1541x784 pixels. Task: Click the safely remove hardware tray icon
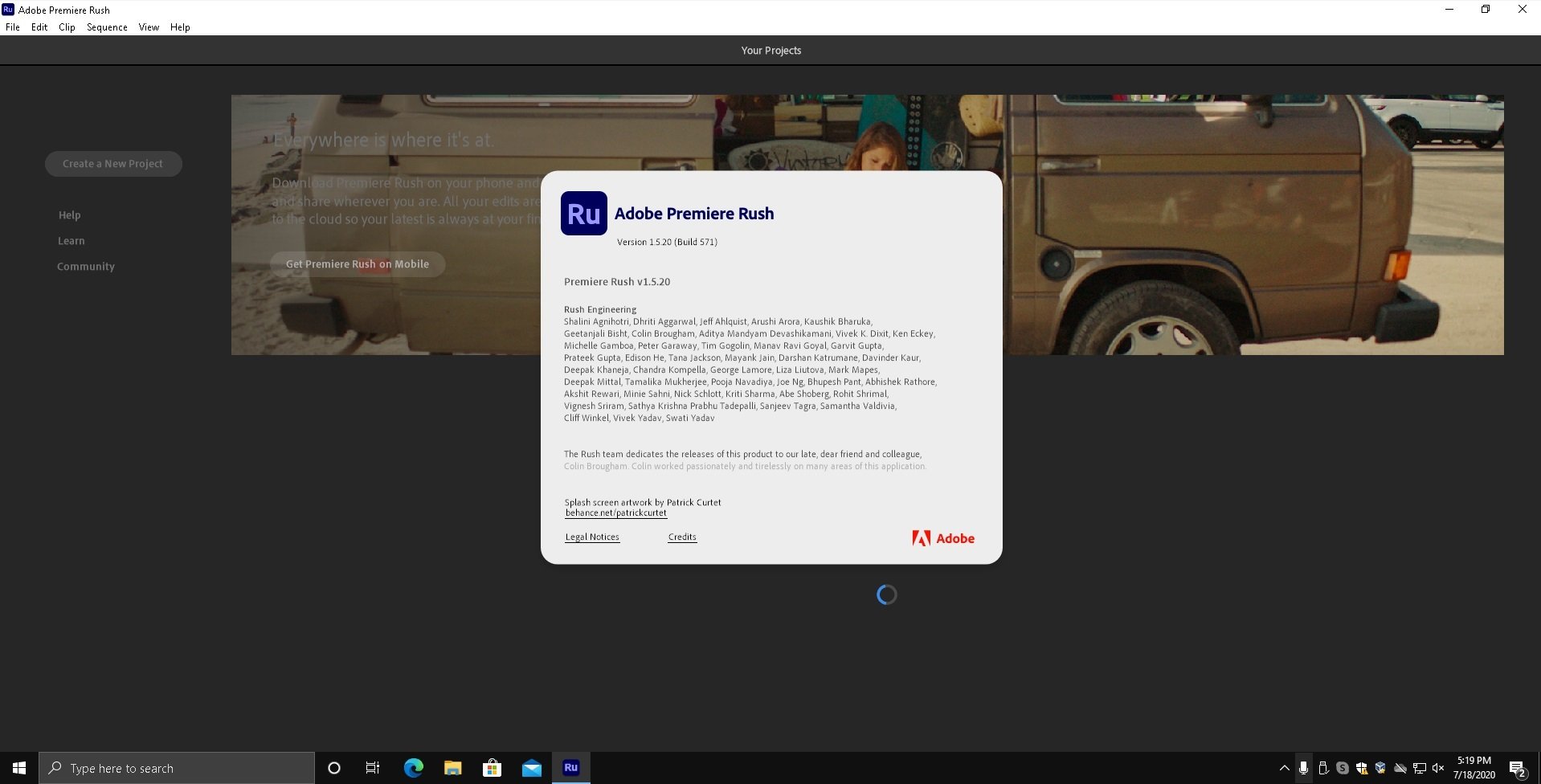tap(1323, 768)
